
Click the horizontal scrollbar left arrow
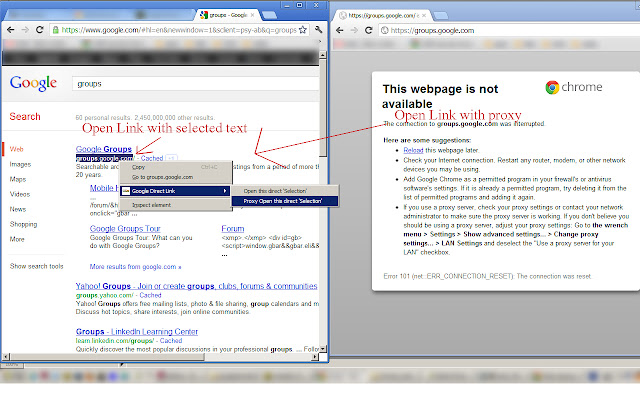point(5,357)
